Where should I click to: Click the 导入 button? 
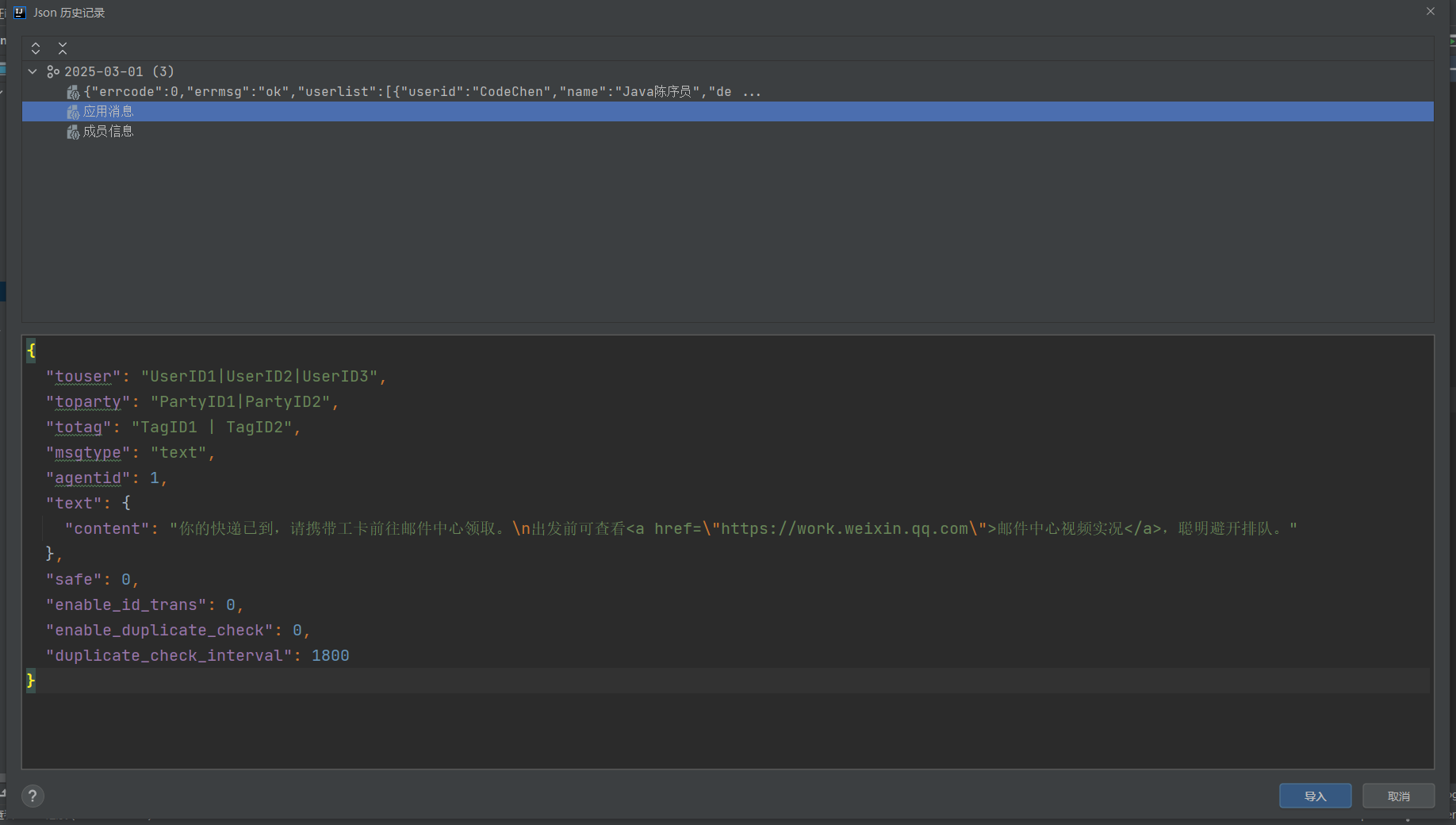(x=1314, y=796)
